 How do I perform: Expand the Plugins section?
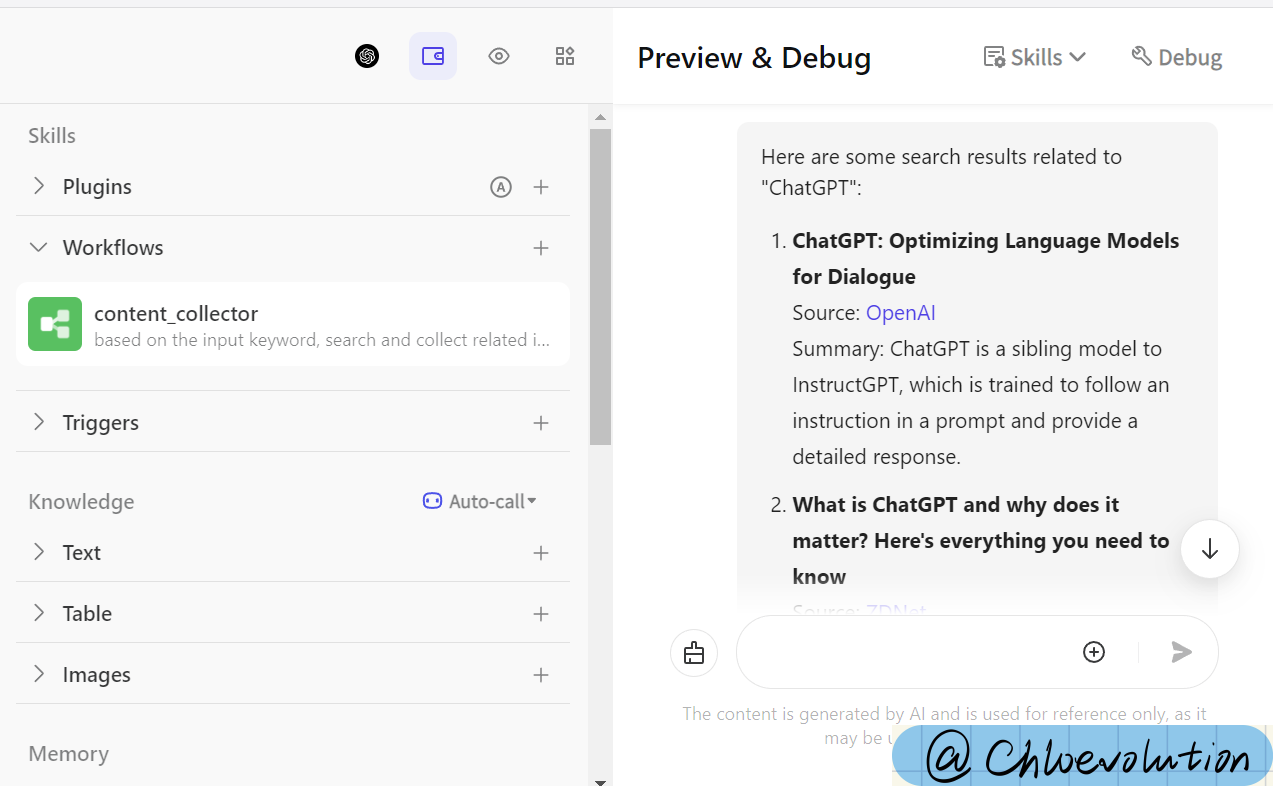39,186
